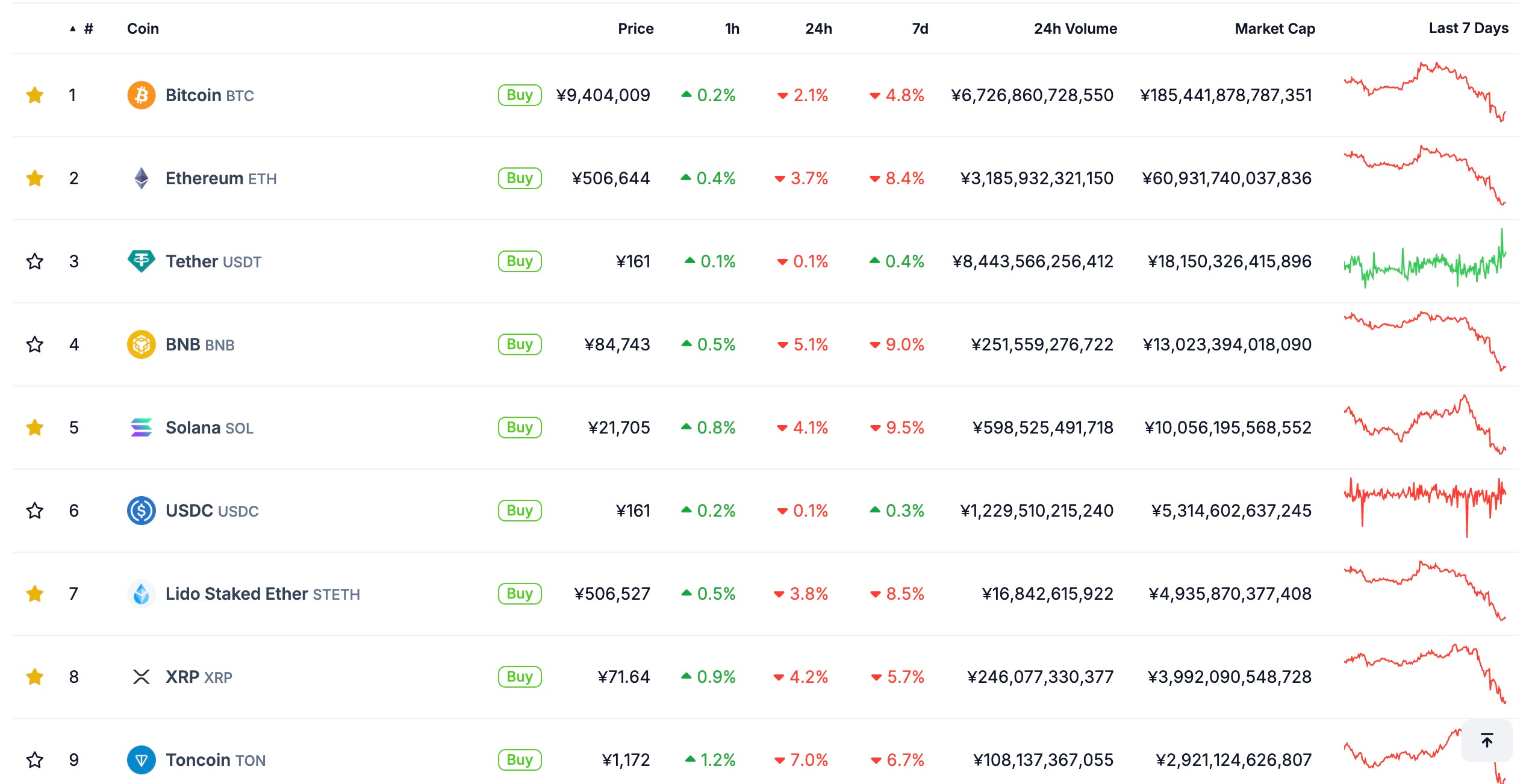Open the Ethereum ETH coin page link
This screenshot has width=1532, height=784.
pos(221,178)
